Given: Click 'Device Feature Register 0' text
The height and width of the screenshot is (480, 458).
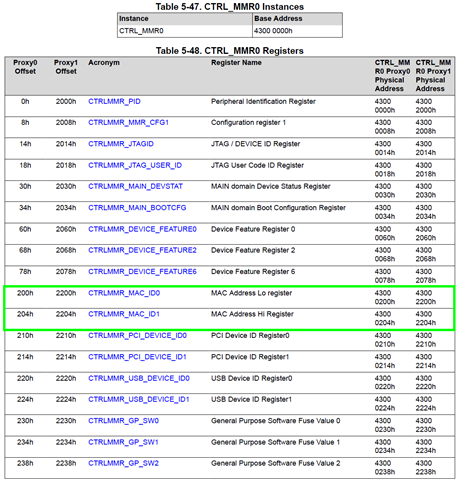Looking at the screenshot, I should click(x=253, y=229).
